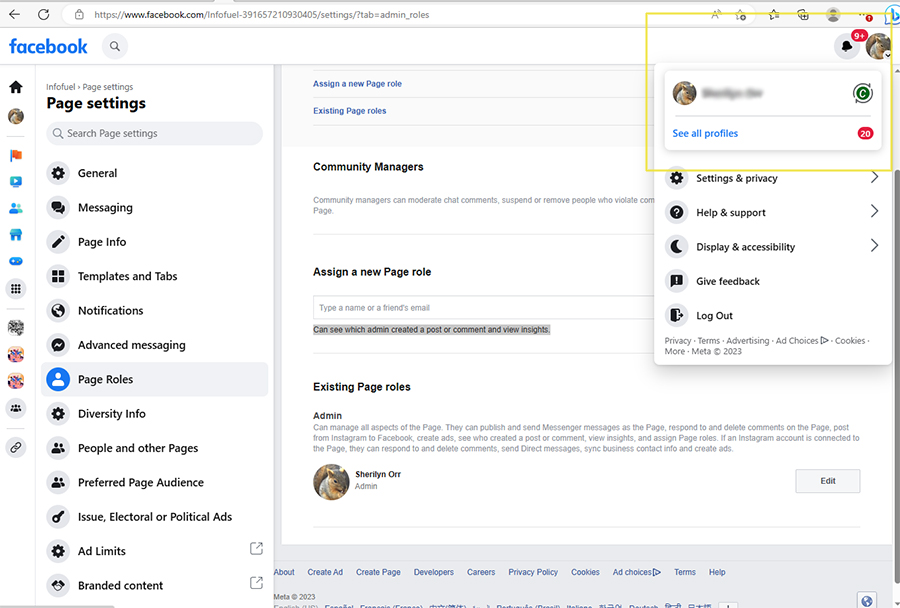Viewport: 900px width, 608px height.
Task: Open the Pages flag icon in sidebar
Action: (16, 156)
